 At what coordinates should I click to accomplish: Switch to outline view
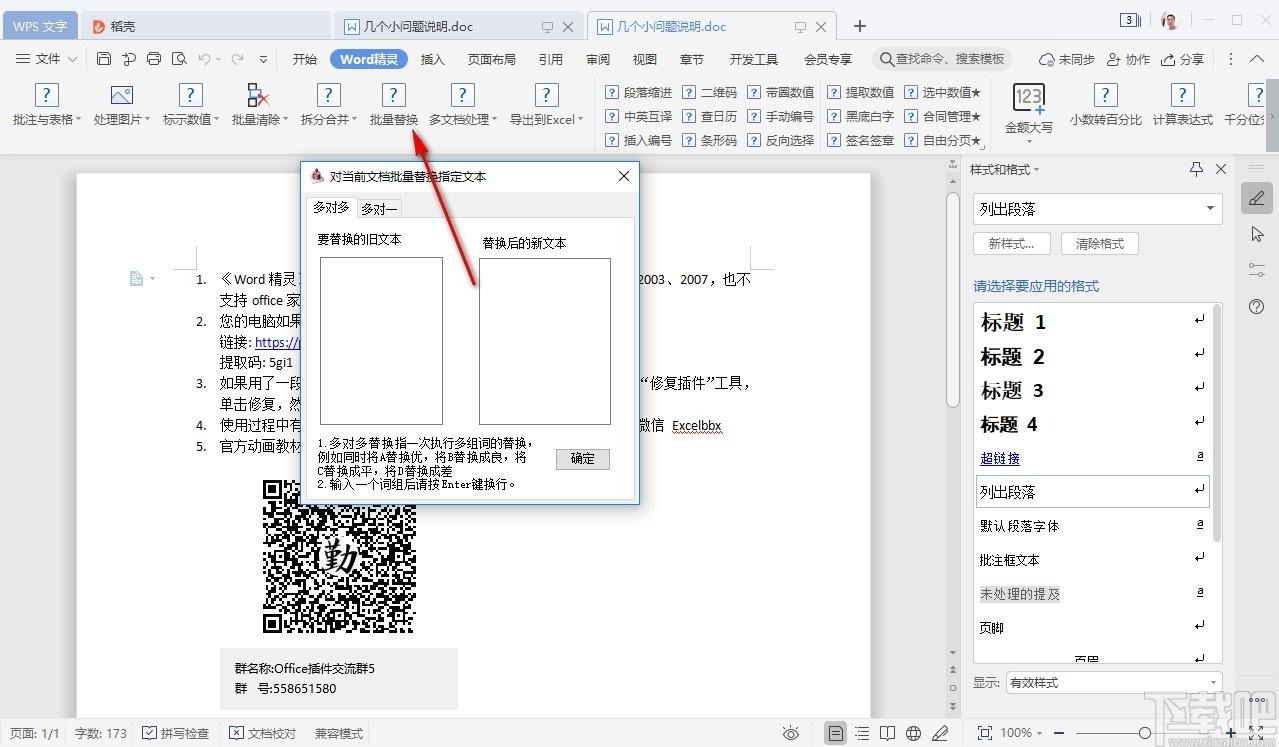tap(862, 733)
